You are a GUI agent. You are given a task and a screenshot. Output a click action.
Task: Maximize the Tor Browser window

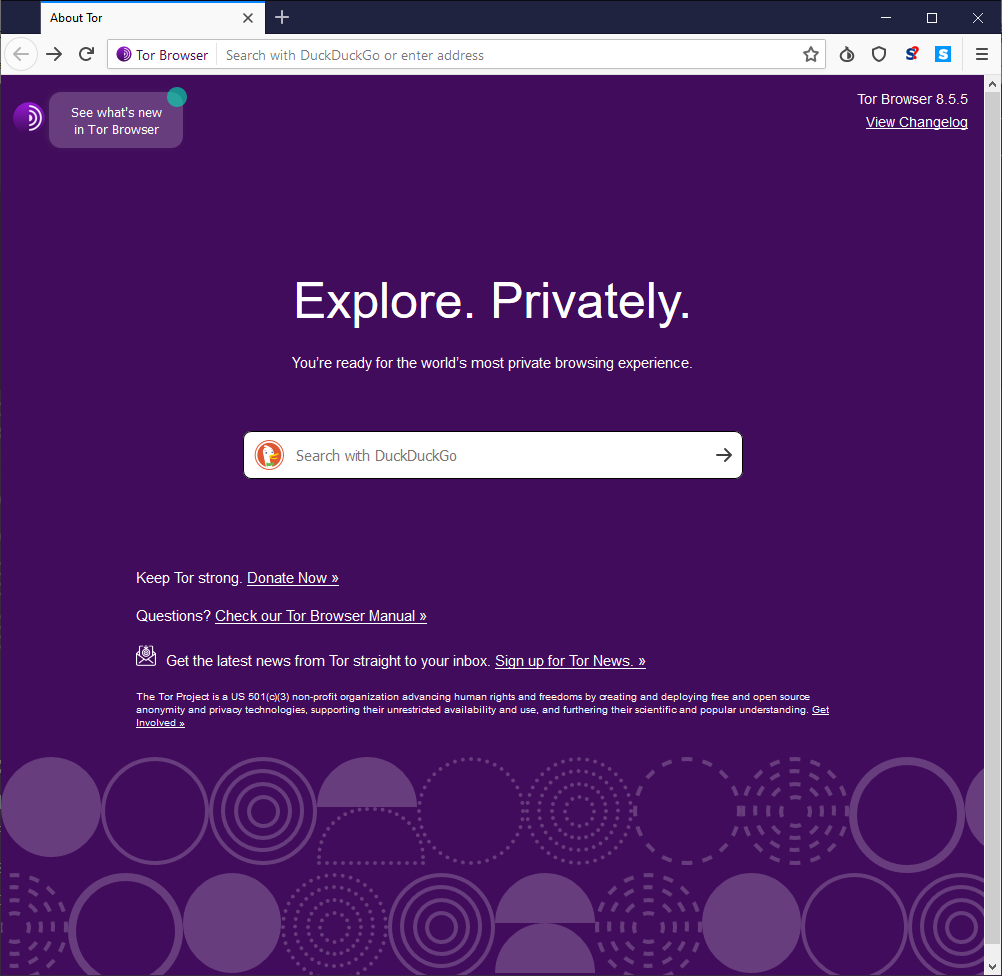[932, 18]
